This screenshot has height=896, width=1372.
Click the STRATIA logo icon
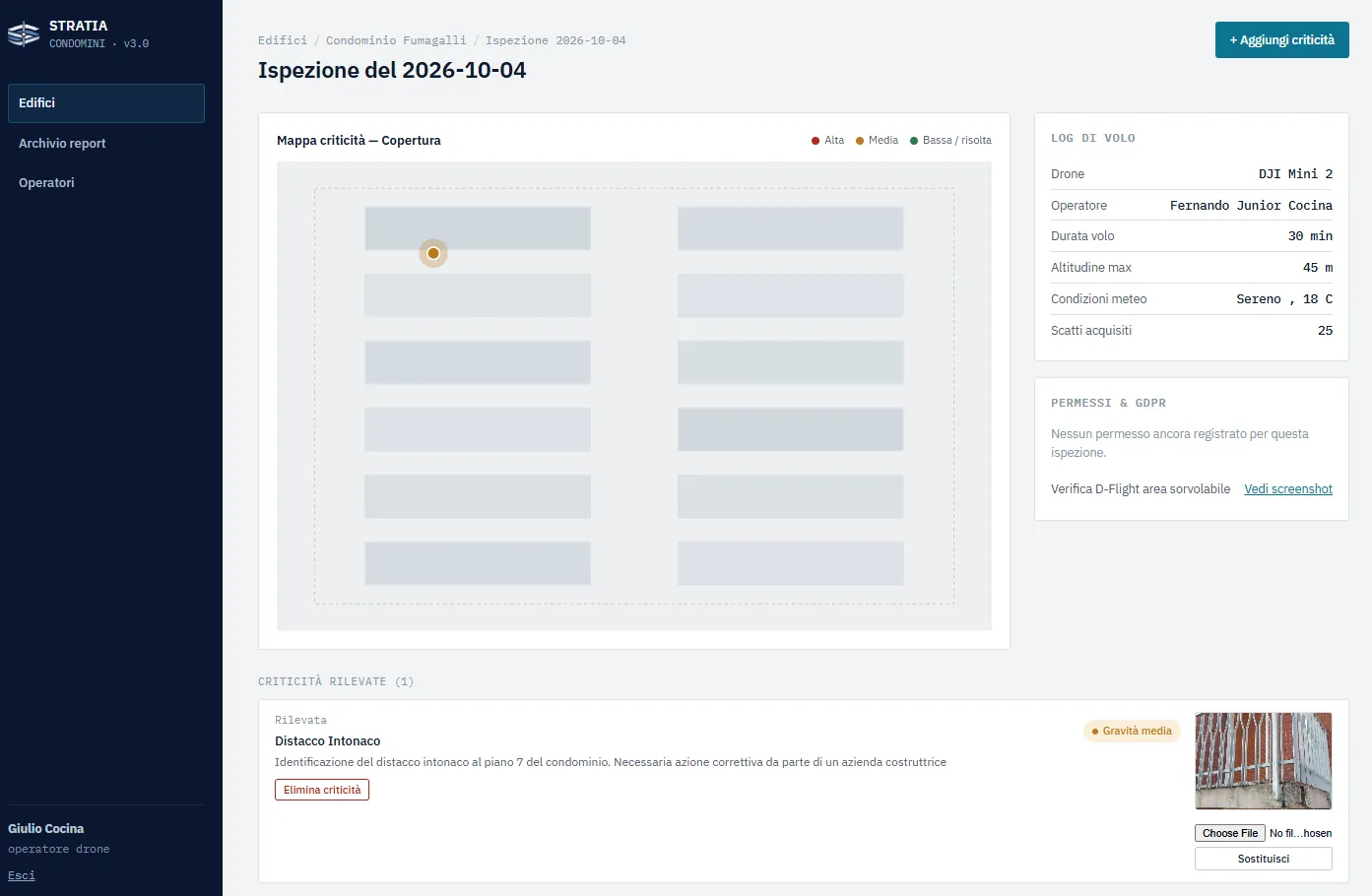[24, 34]
